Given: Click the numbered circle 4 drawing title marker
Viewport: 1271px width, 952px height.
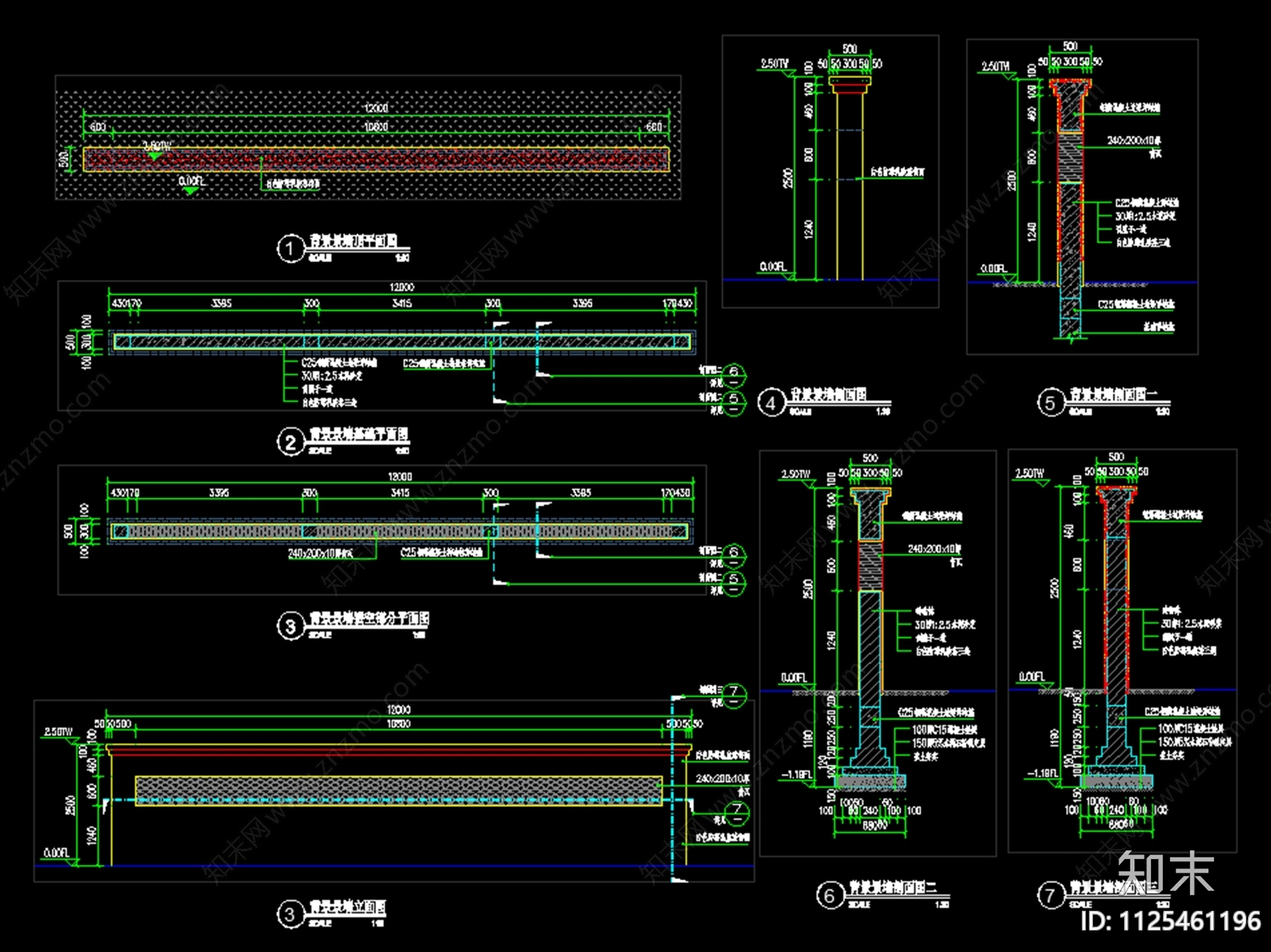Looking at the screenshot, I should pyautogui.click(x=771, y=403).
